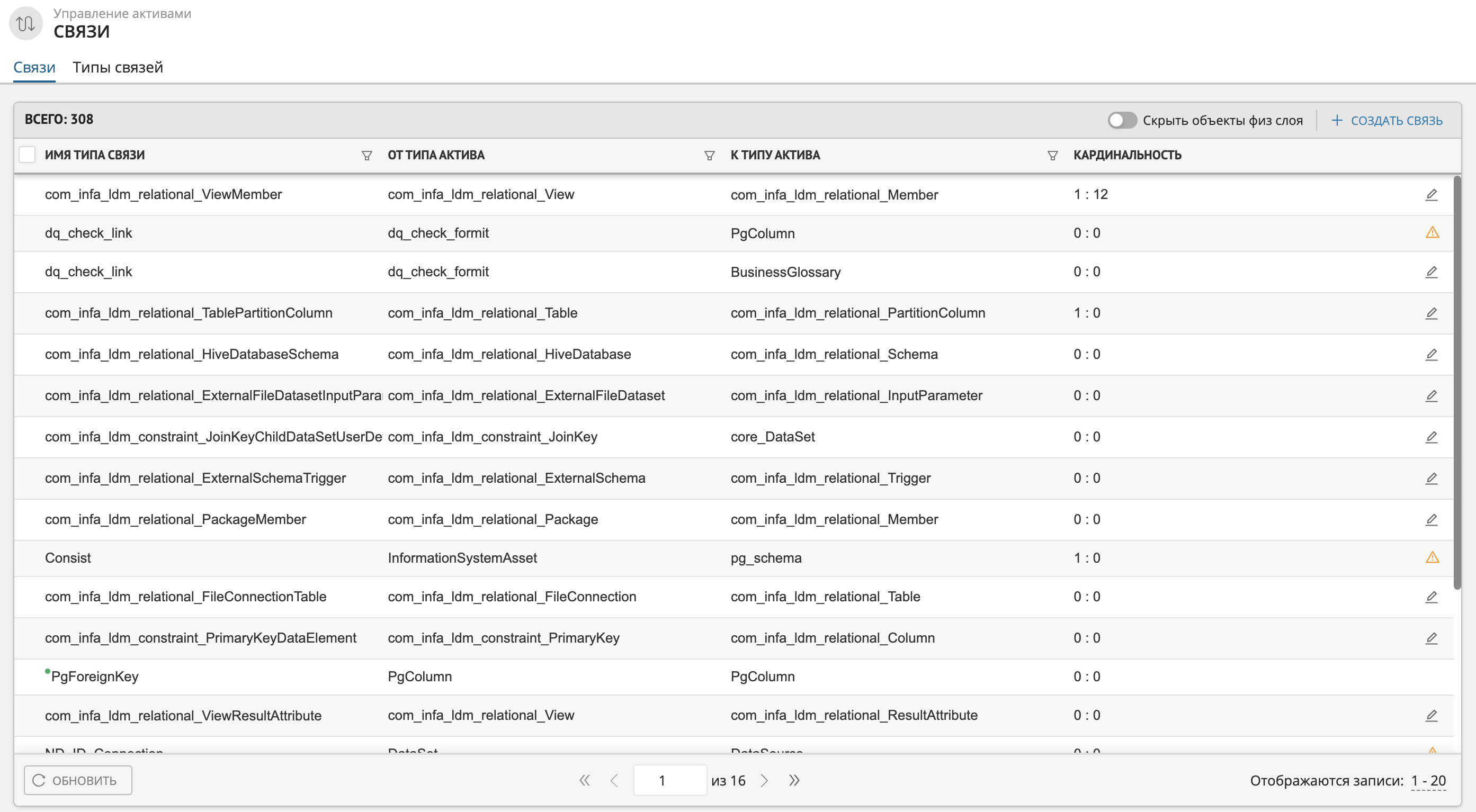Switch to 'Типы связей' tab

coord(118,68)
